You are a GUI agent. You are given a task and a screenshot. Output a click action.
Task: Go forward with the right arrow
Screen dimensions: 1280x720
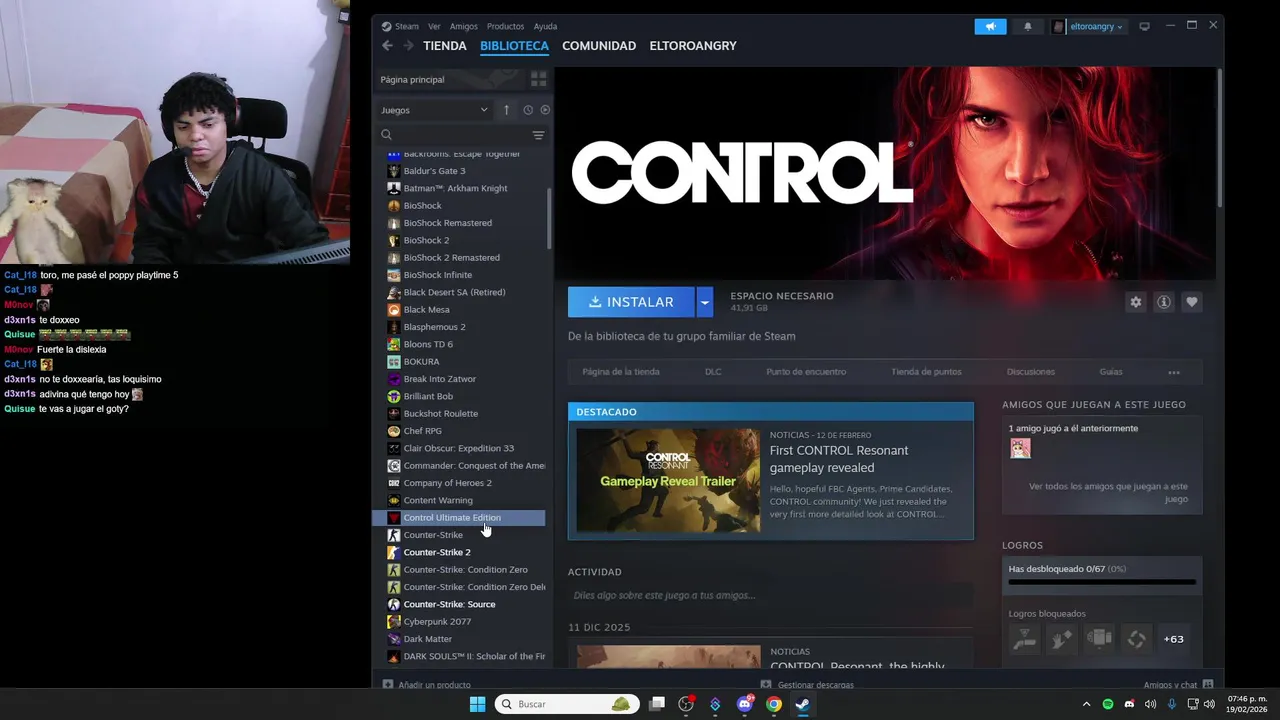408,46
